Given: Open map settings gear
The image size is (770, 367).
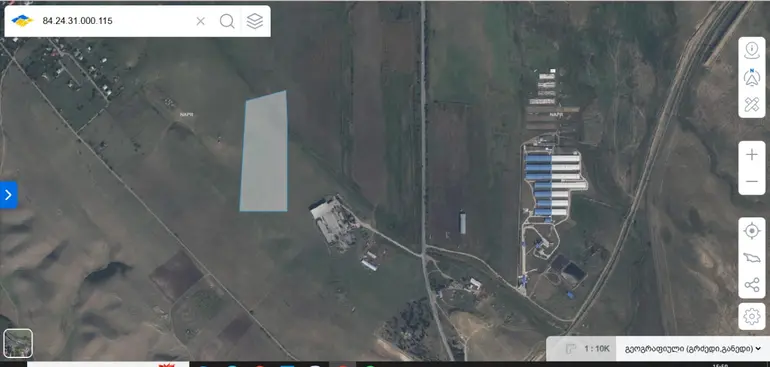Looking at the screenshot, I should click(751, 316).
